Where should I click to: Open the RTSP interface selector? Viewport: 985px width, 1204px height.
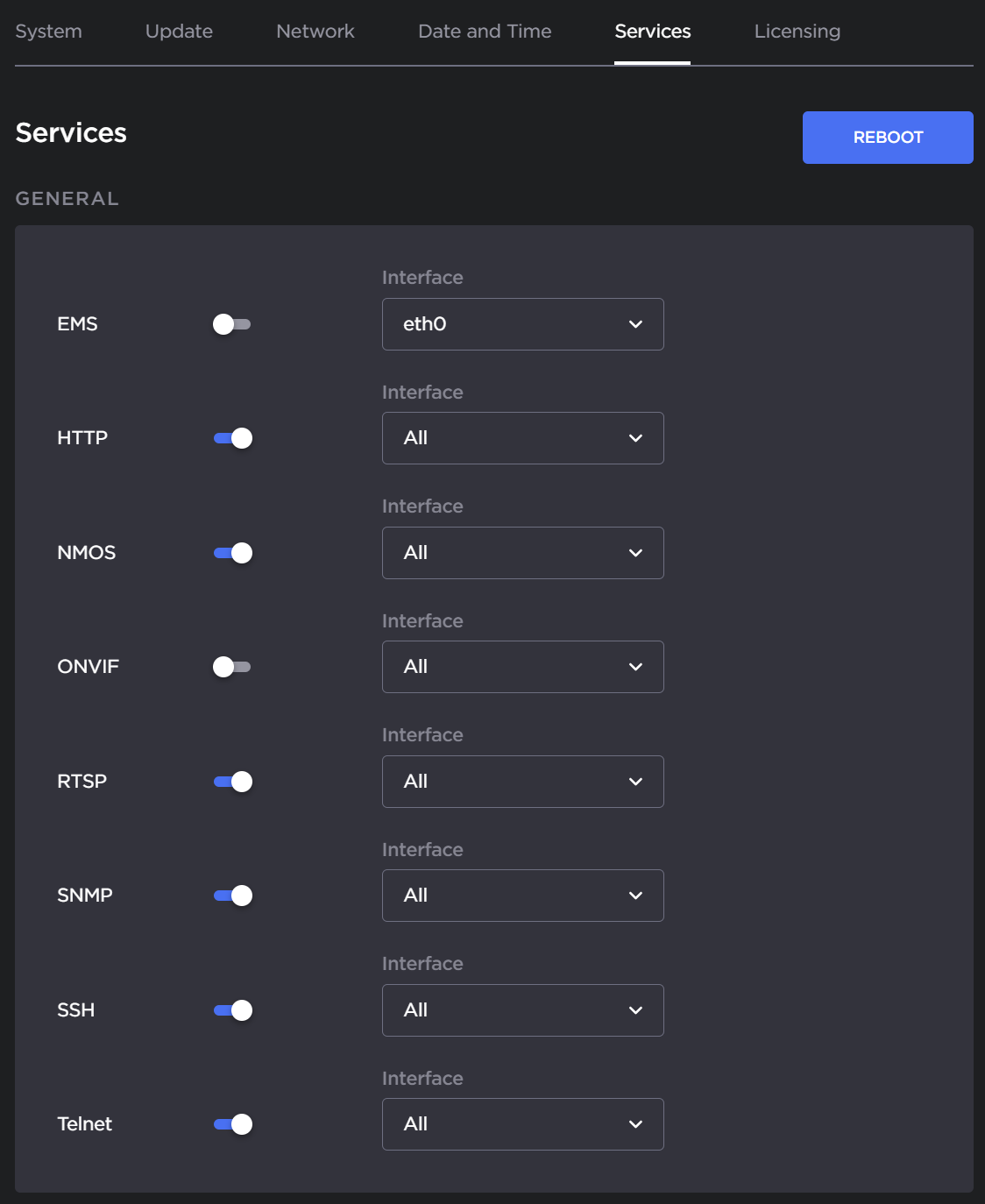[x=522, y=782]
